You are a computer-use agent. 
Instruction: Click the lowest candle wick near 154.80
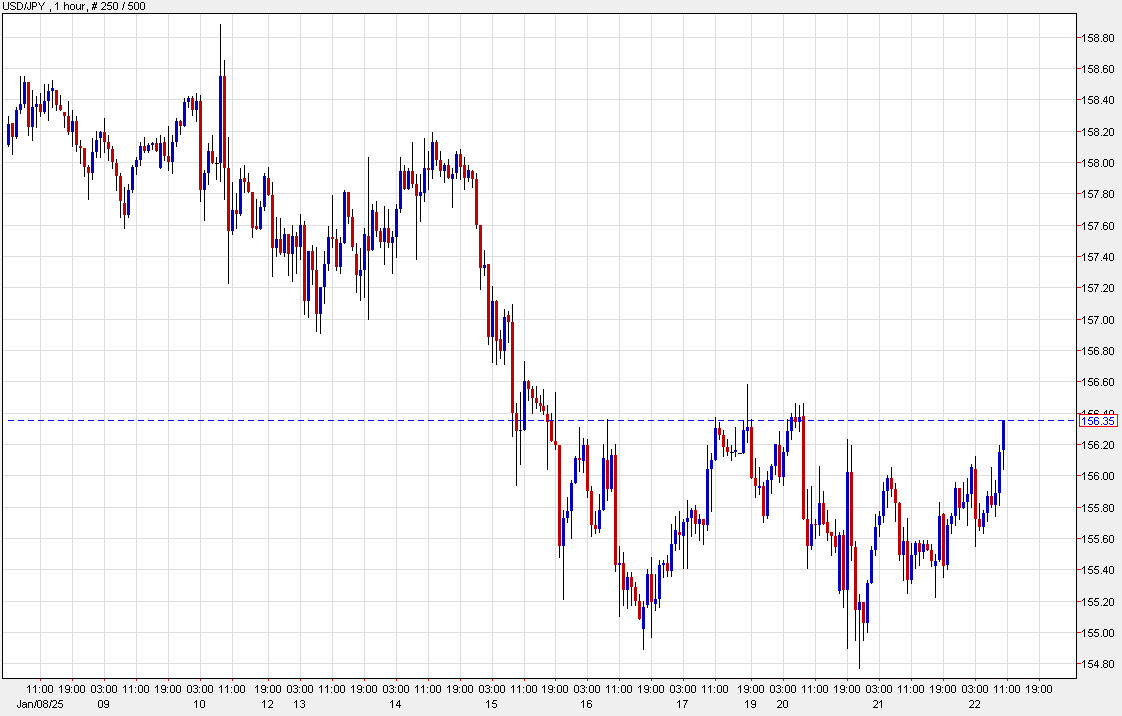click(x=858, y=658)
